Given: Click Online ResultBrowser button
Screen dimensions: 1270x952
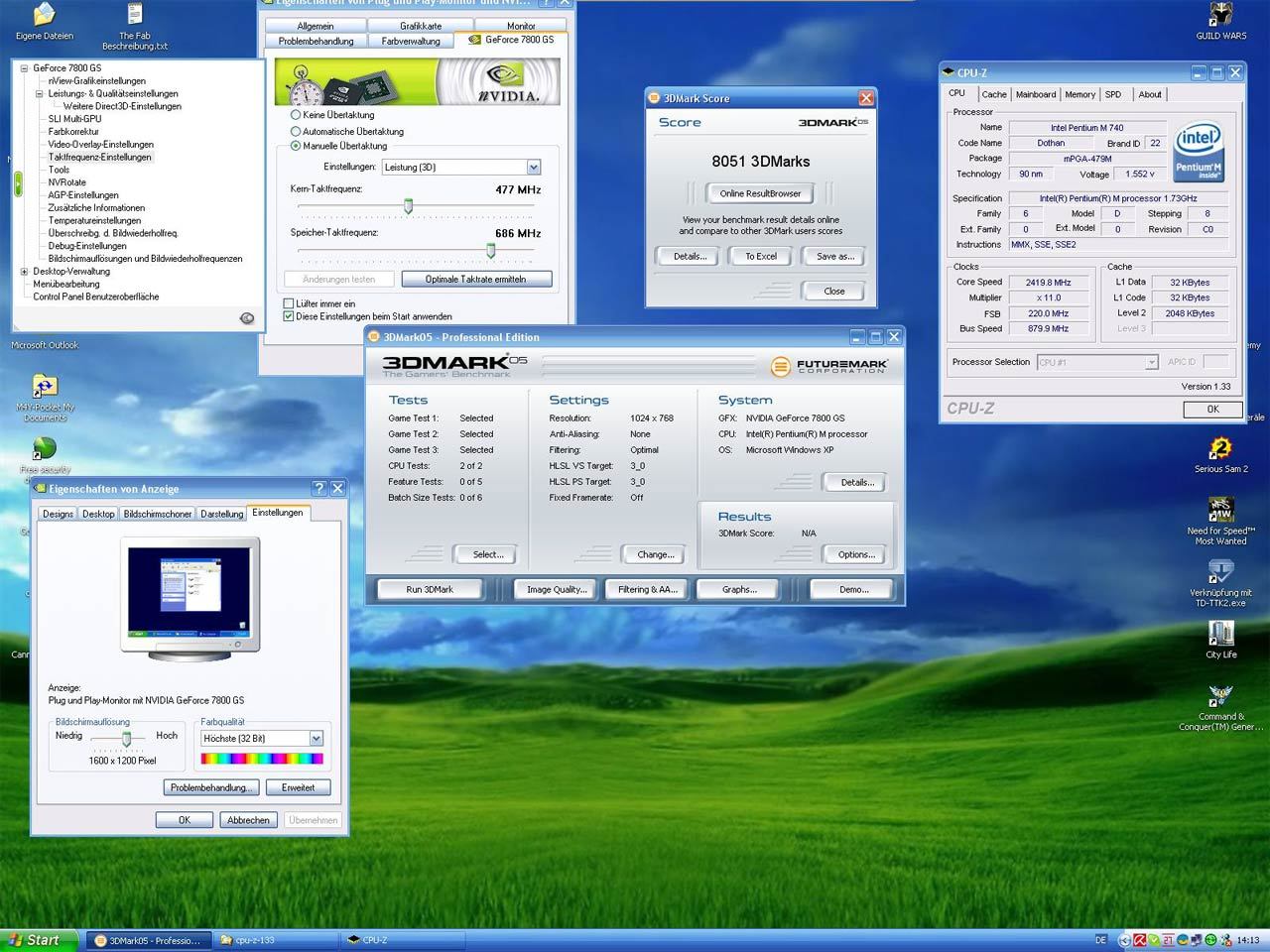Looking at the screenshot, I should click(761, 193).
